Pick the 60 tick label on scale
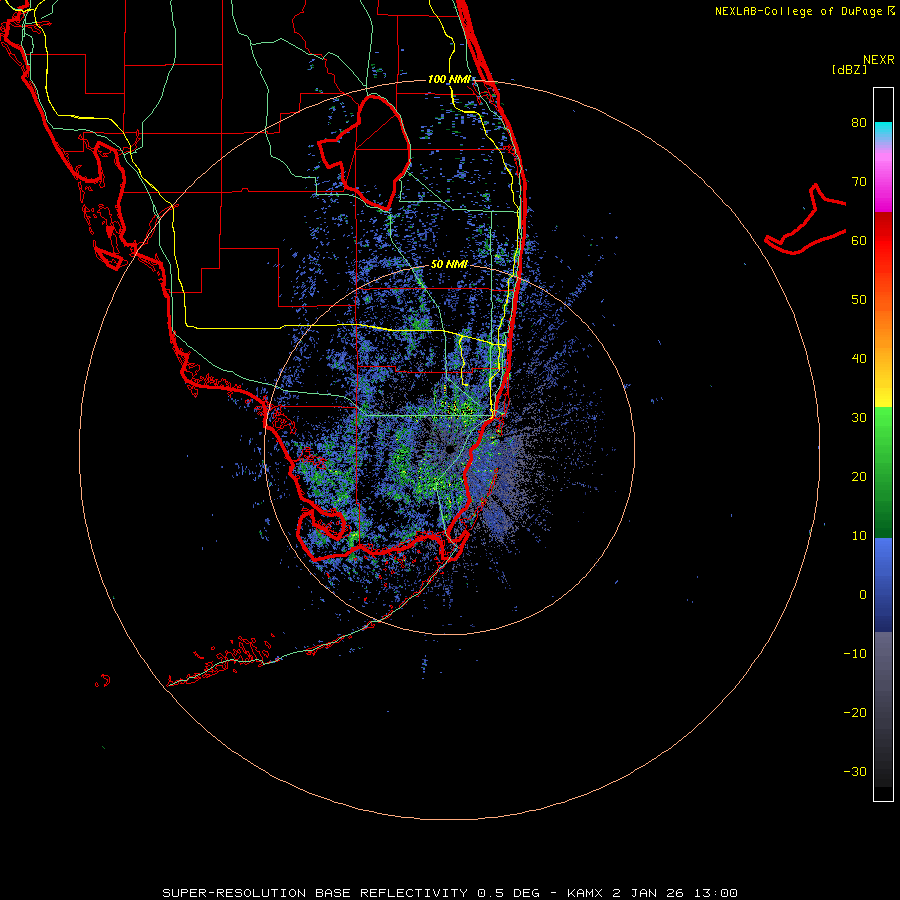The image size is (900, 900). (x=859, y=240)
